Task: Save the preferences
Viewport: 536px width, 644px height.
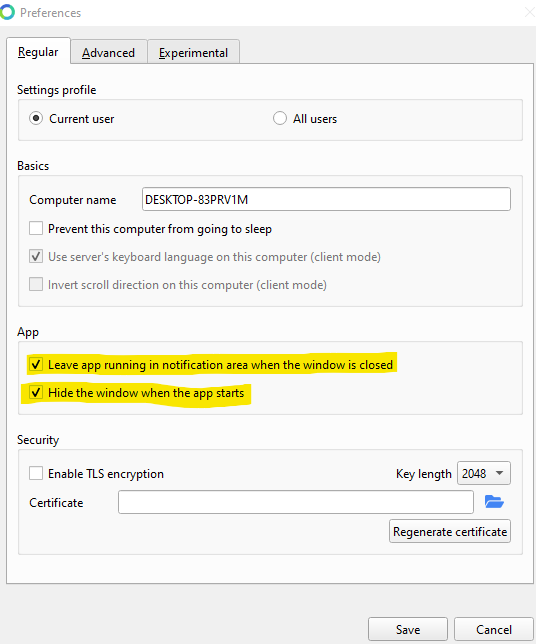Action: (408, 629)
